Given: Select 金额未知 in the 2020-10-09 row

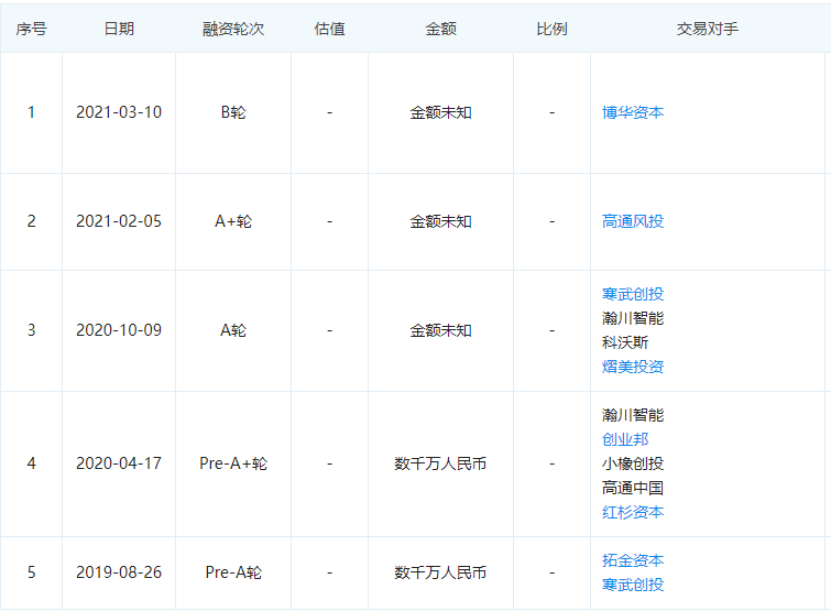Looking at the screenshot, I should pos(440,330).
